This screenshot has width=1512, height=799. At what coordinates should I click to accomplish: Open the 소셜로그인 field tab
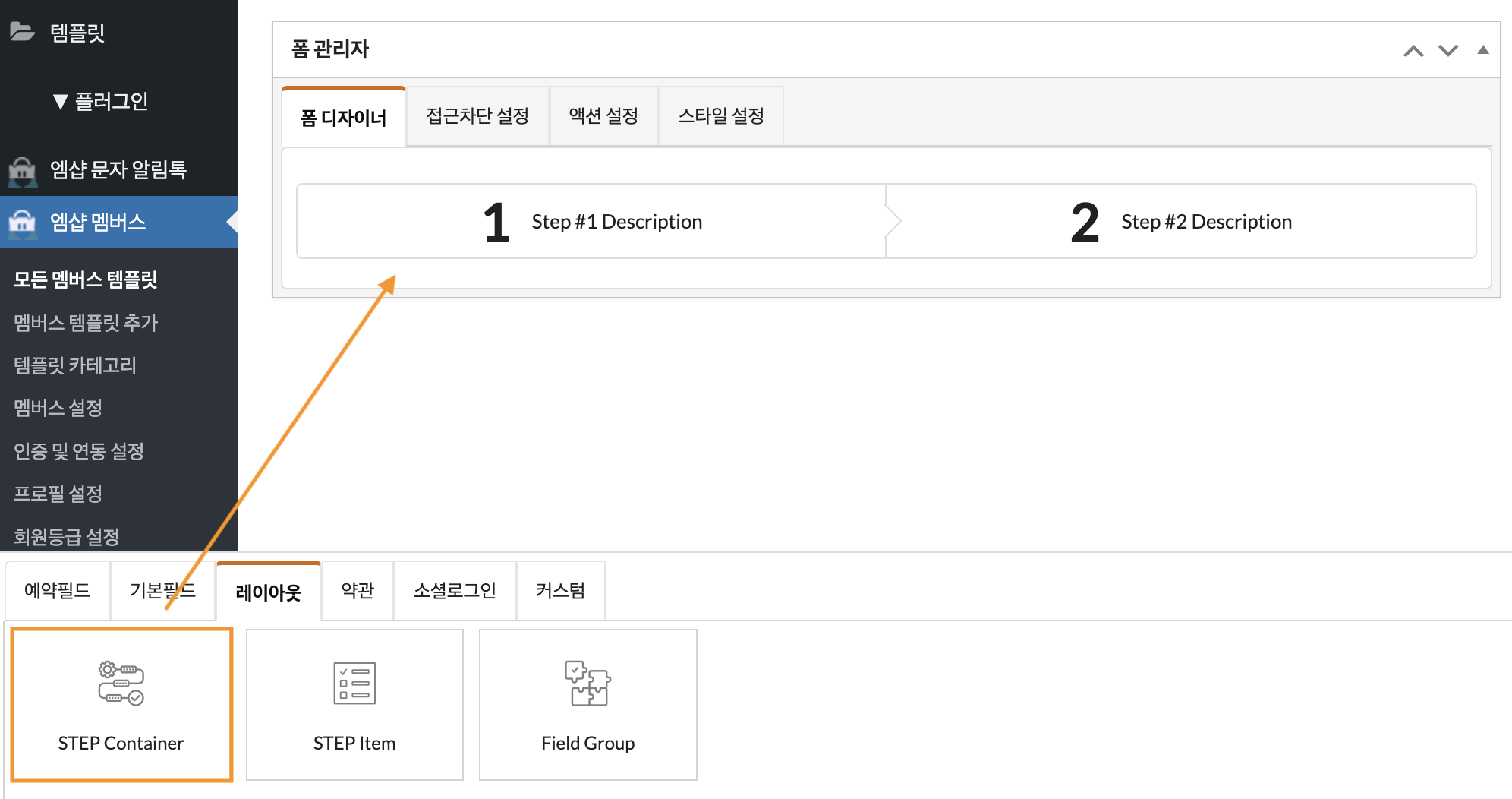(455, 591)
